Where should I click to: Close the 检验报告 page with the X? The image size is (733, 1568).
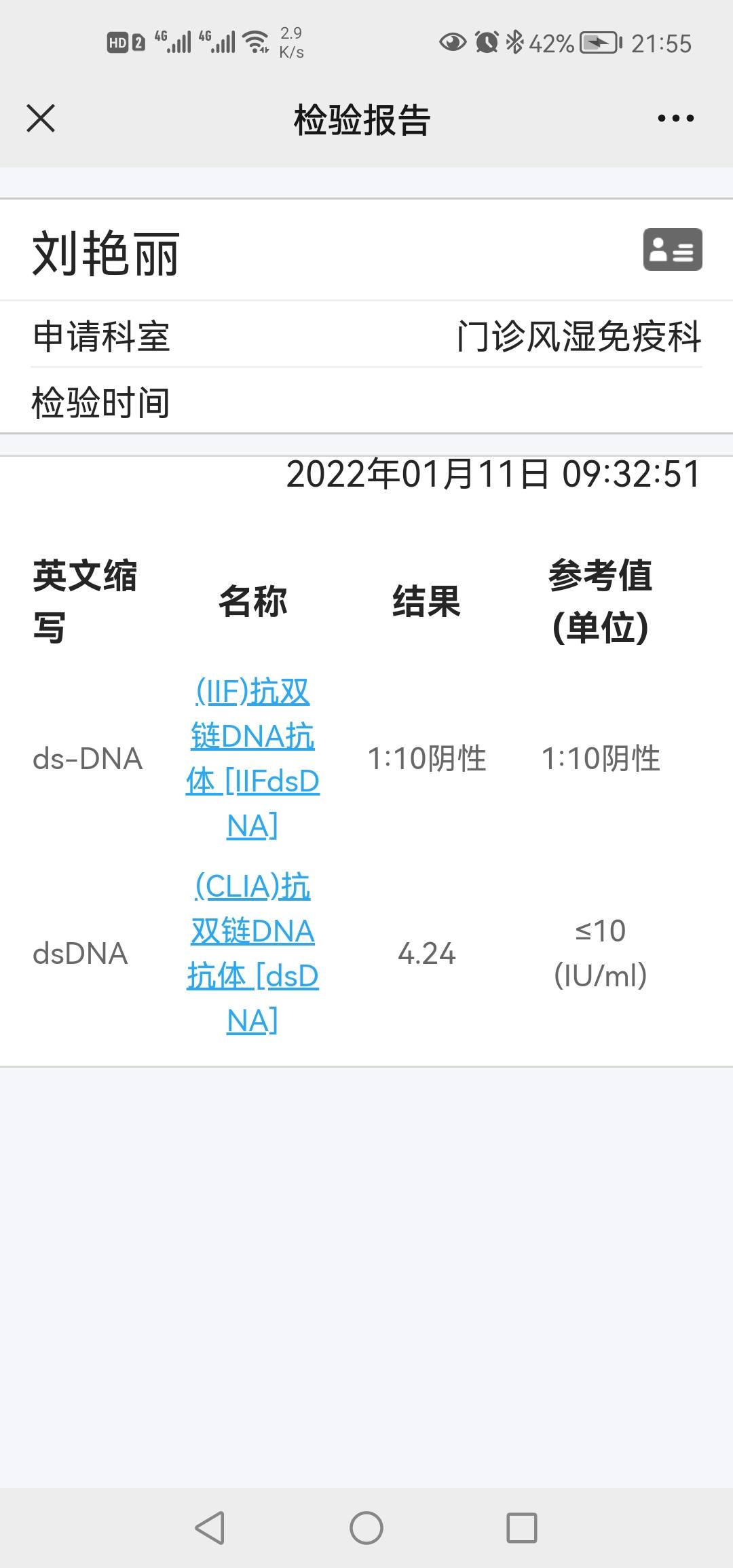[41, 119]
